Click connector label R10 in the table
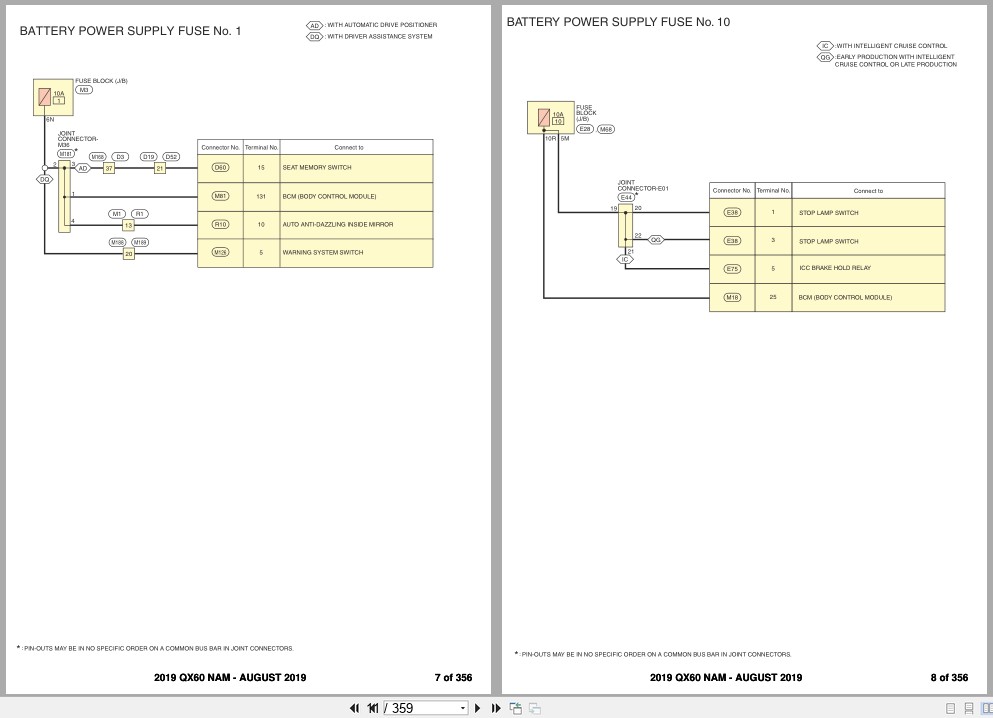The width and height of the screenshot is (993, 718). [220, 225]
